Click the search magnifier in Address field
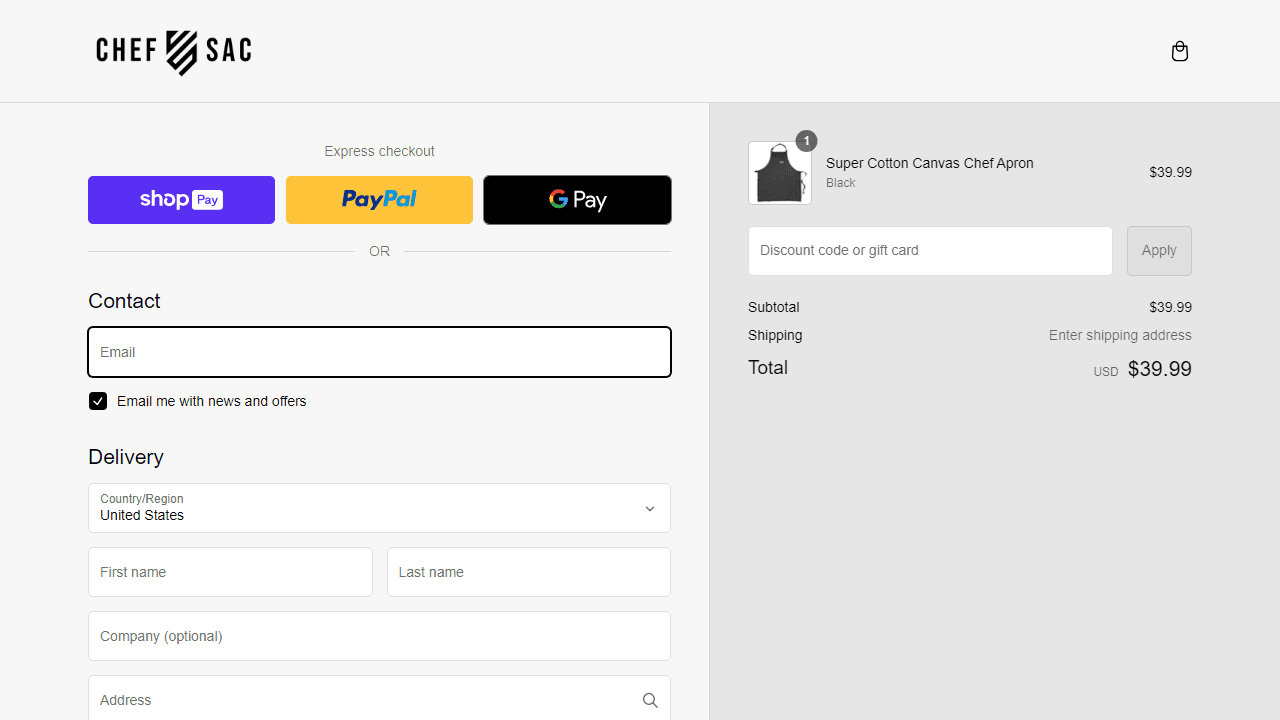Screen dimensions: 1280x720 click(x=650, y=700)
